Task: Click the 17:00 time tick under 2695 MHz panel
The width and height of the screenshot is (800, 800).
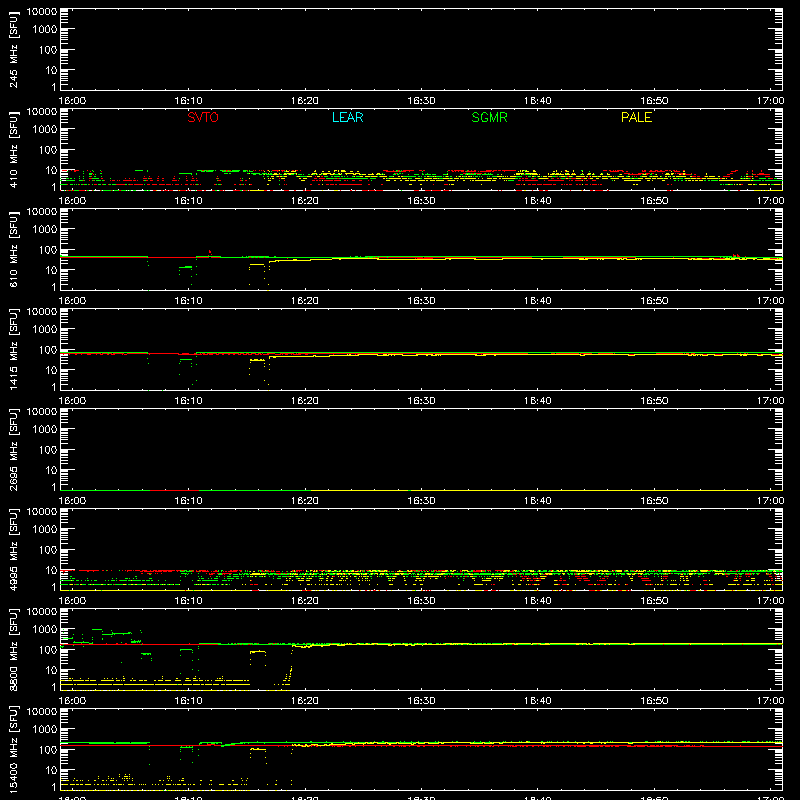Action: (770, 501)
